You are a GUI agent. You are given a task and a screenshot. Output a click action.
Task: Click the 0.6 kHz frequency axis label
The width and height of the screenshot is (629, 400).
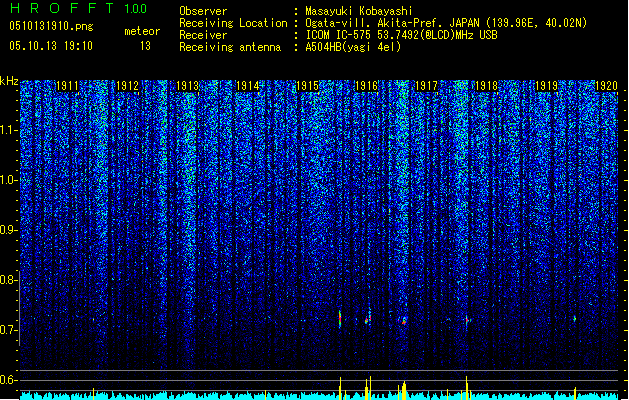pos(9,380)
